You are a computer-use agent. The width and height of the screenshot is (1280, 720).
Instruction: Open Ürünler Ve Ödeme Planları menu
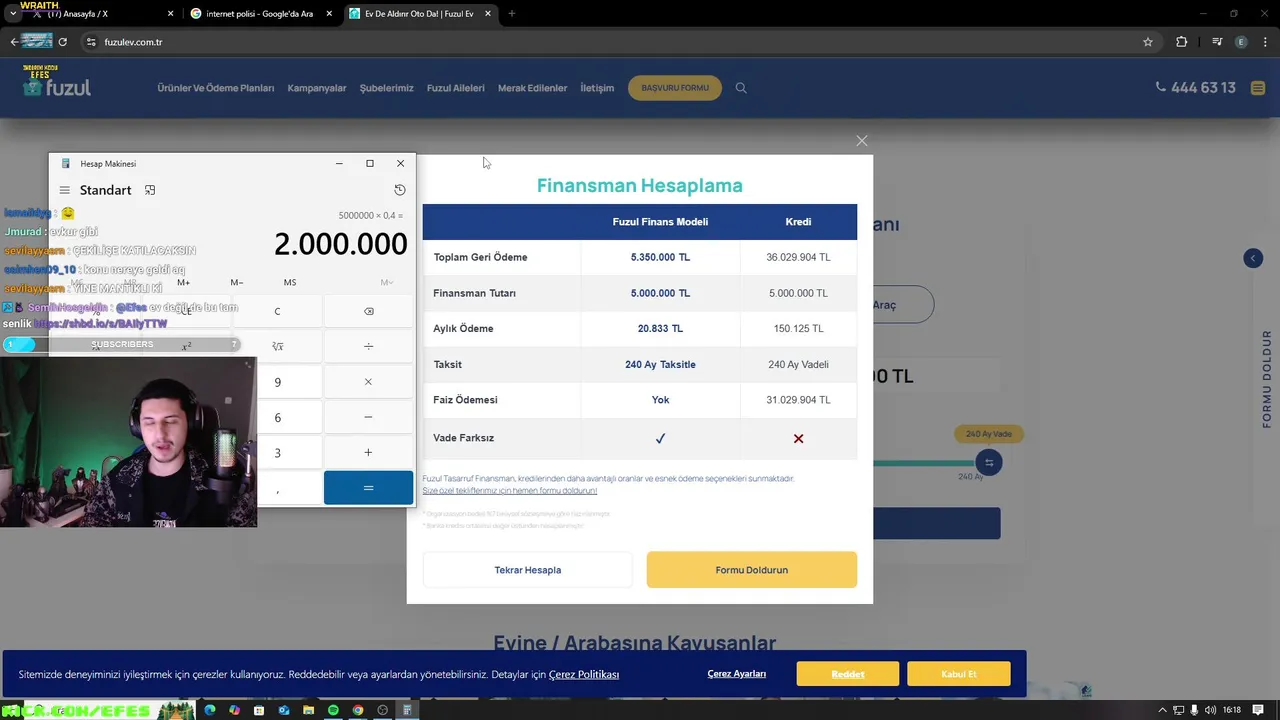click(x=215, y=88)
